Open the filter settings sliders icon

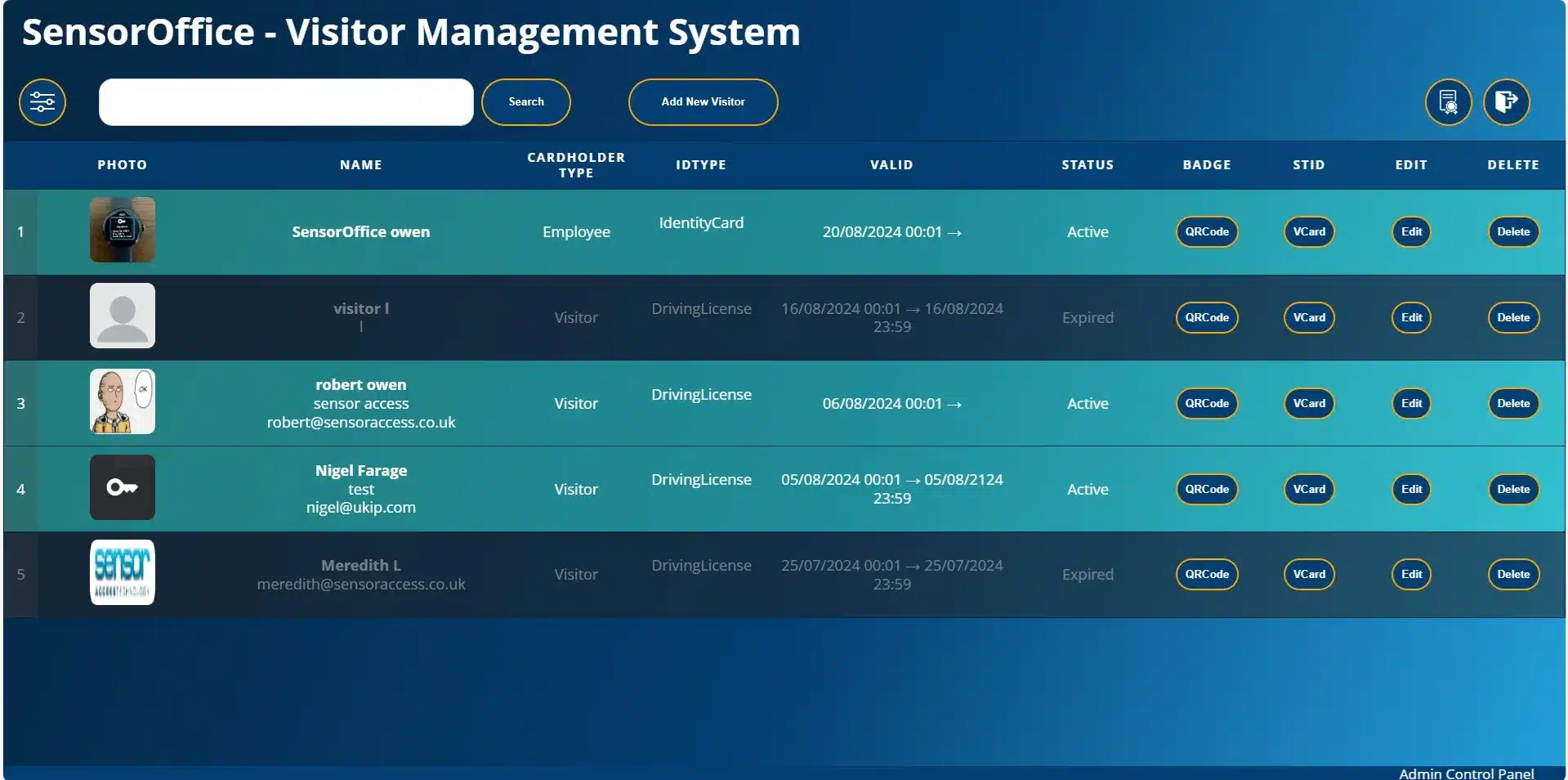(42, 102)
